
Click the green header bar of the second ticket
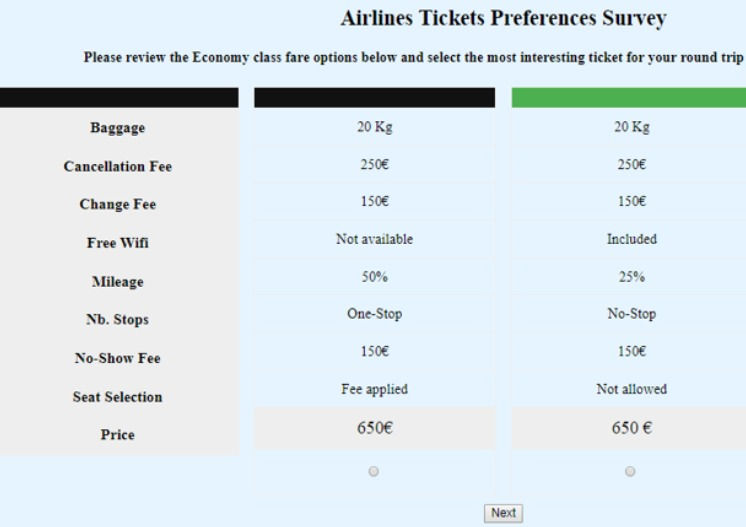(629, 98)
